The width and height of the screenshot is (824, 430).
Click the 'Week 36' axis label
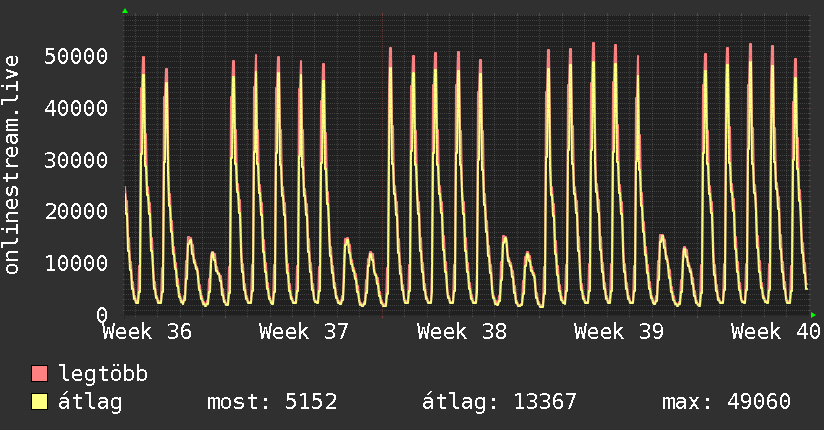coord(147,332)
